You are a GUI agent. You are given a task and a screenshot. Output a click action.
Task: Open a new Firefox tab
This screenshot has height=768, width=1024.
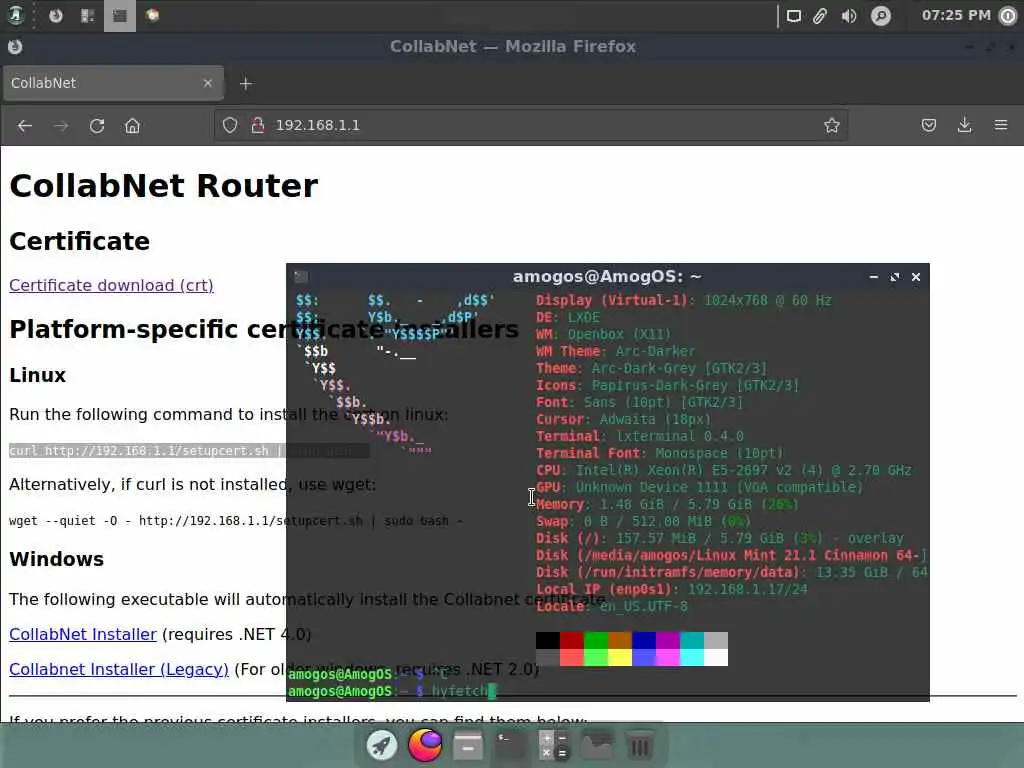pyautogui.click(x=246, y=84)
